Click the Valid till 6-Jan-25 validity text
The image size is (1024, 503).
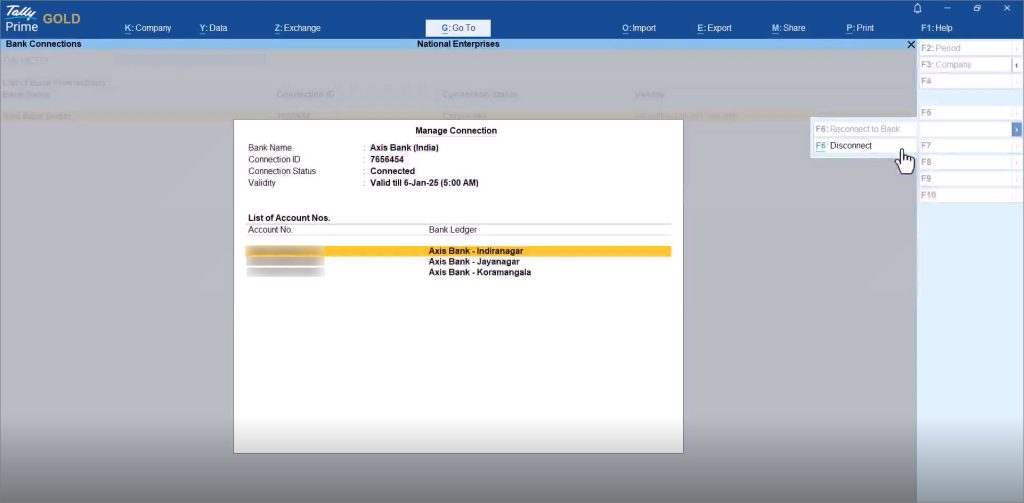tap(424, 183)
